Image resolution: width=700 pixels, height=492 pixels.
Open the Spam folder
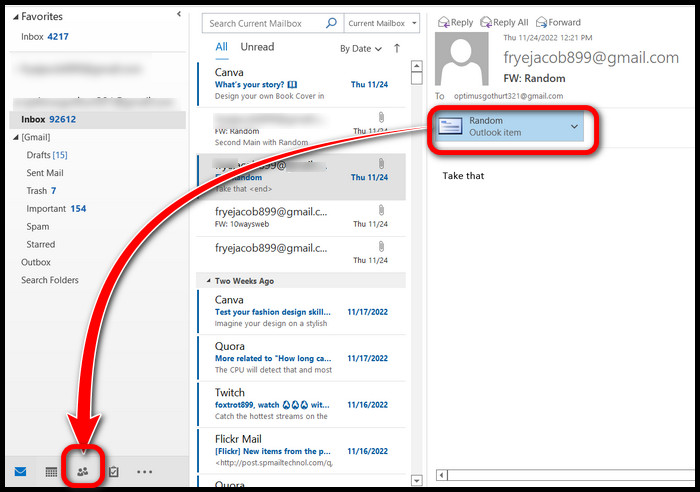coord(38,226)
